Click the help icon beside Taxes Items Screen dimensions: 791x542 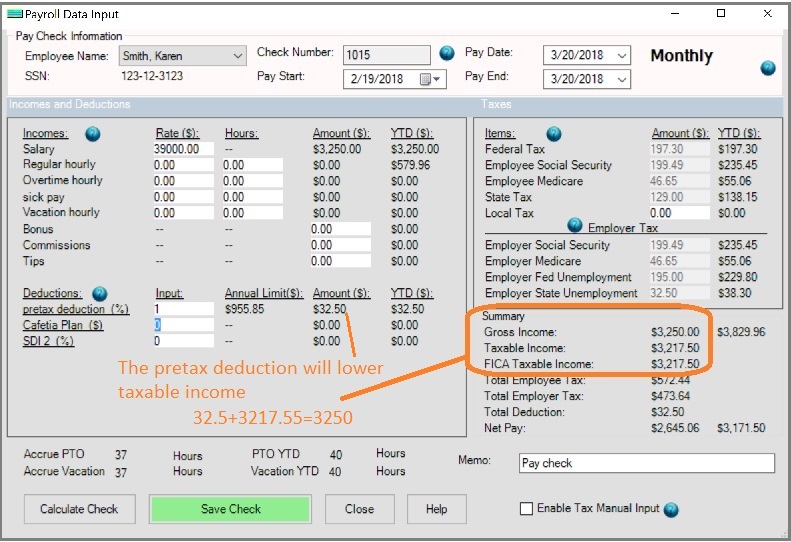tap(553, 133)
